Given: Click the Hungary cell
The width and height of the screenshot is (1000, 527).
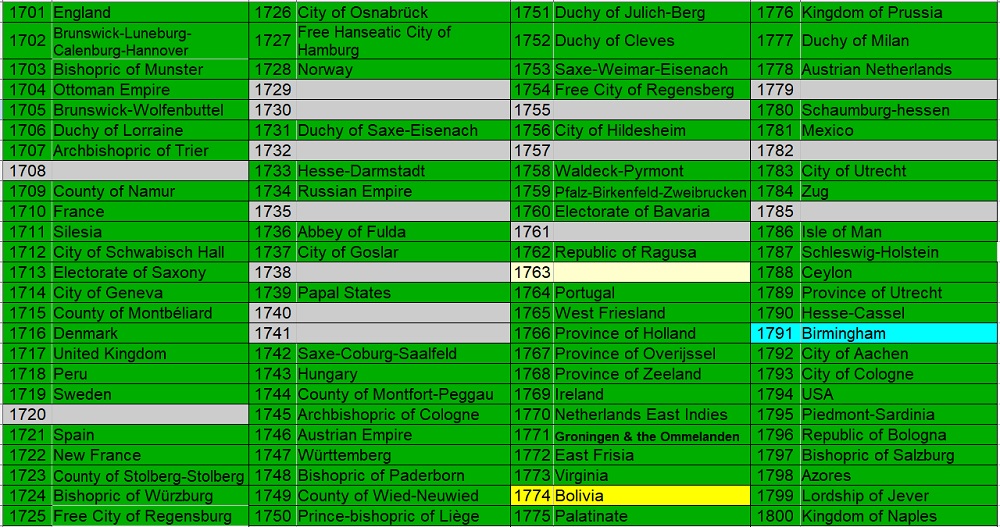Looking at the screenshot, I should pyautogui.click(x=402, y=374).
